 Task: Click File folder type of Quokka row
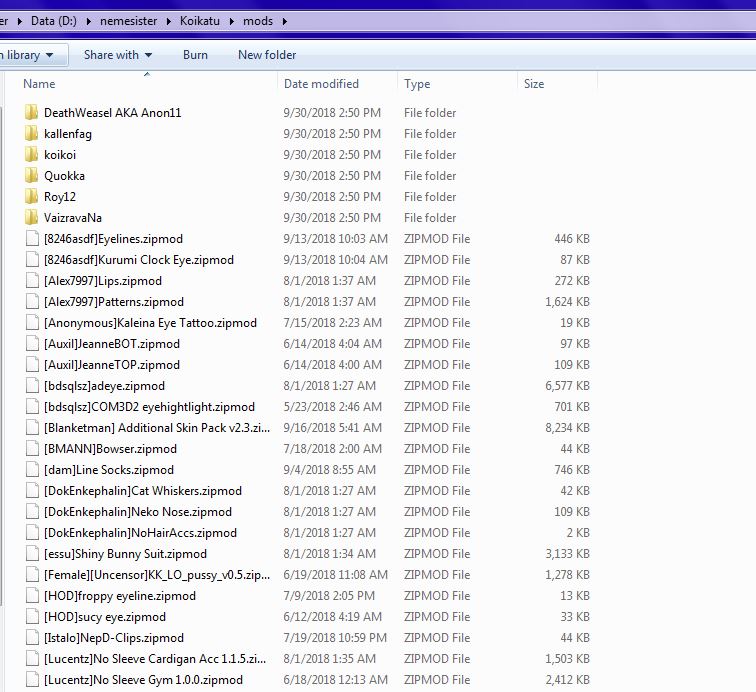tap(430, 176)
